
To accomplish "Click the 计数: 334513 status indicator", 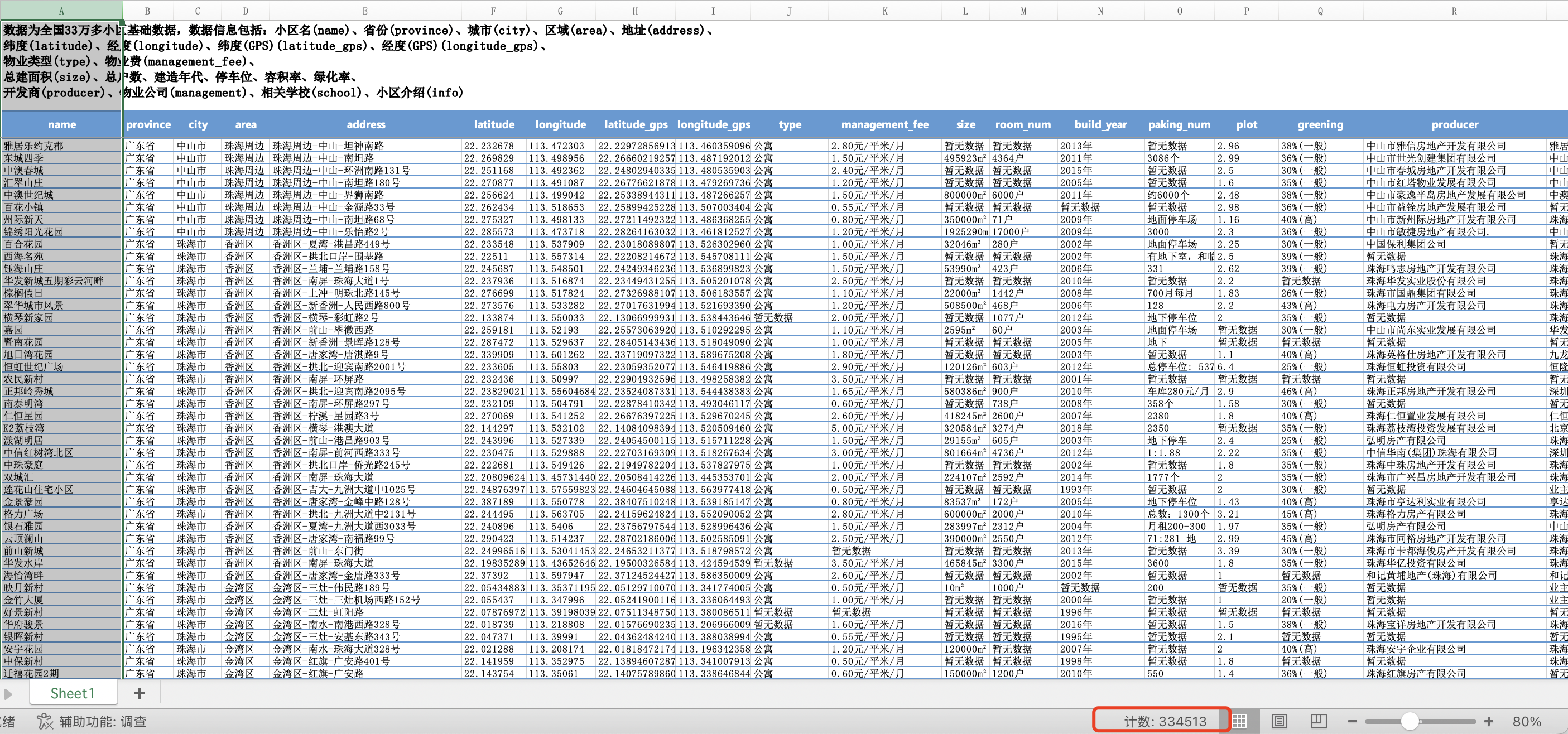I will click(1165, 721).
